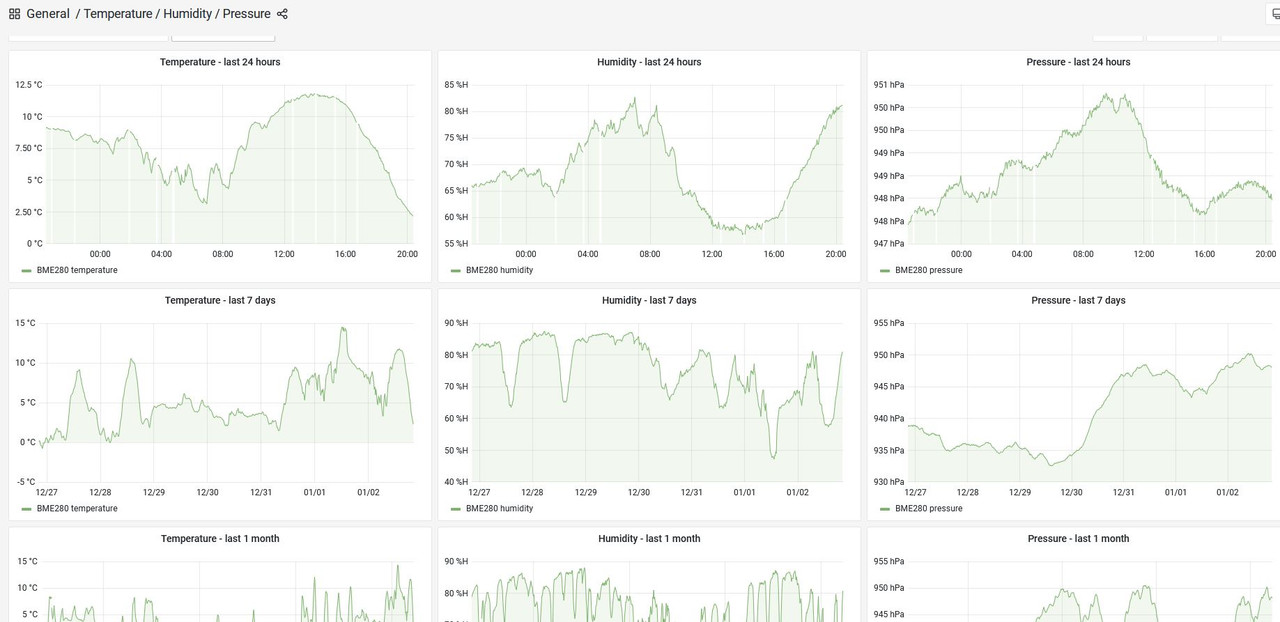
Task: Click the 12/31 date label under Pressure 7 days
Action: [x=1124, y=492]
